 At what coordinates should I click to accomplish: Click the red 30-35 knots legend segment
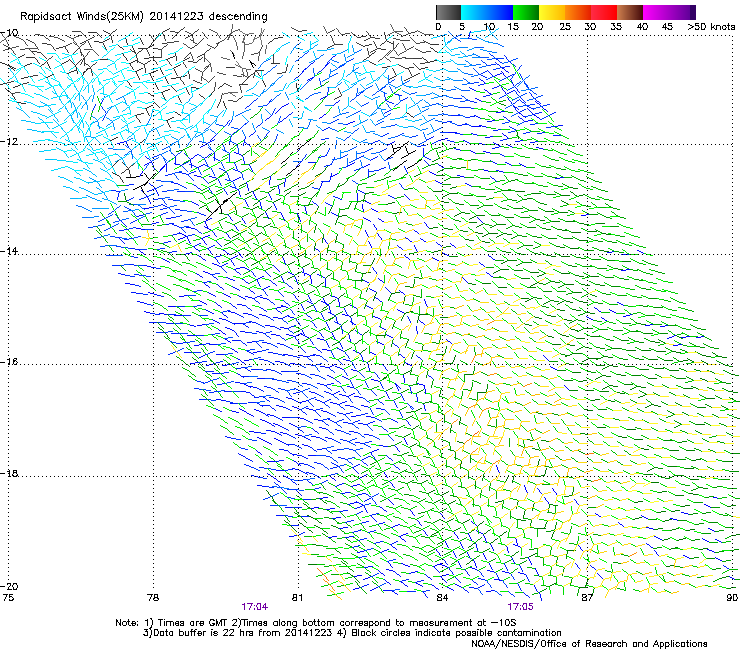point(604,12)
